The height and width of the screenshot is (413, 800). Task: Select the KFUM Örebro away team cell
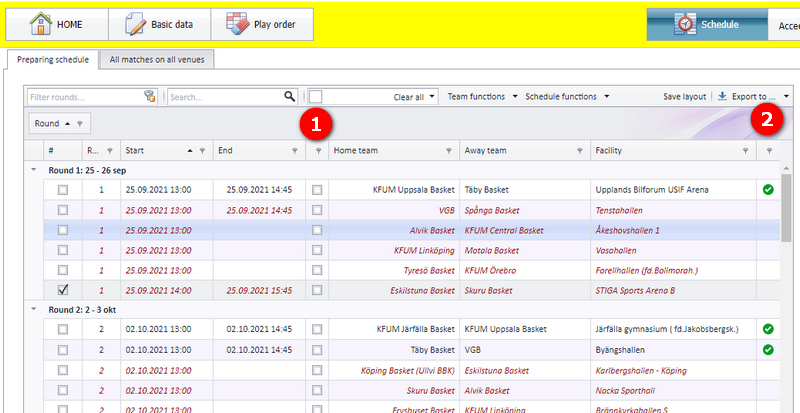(525, 271)
